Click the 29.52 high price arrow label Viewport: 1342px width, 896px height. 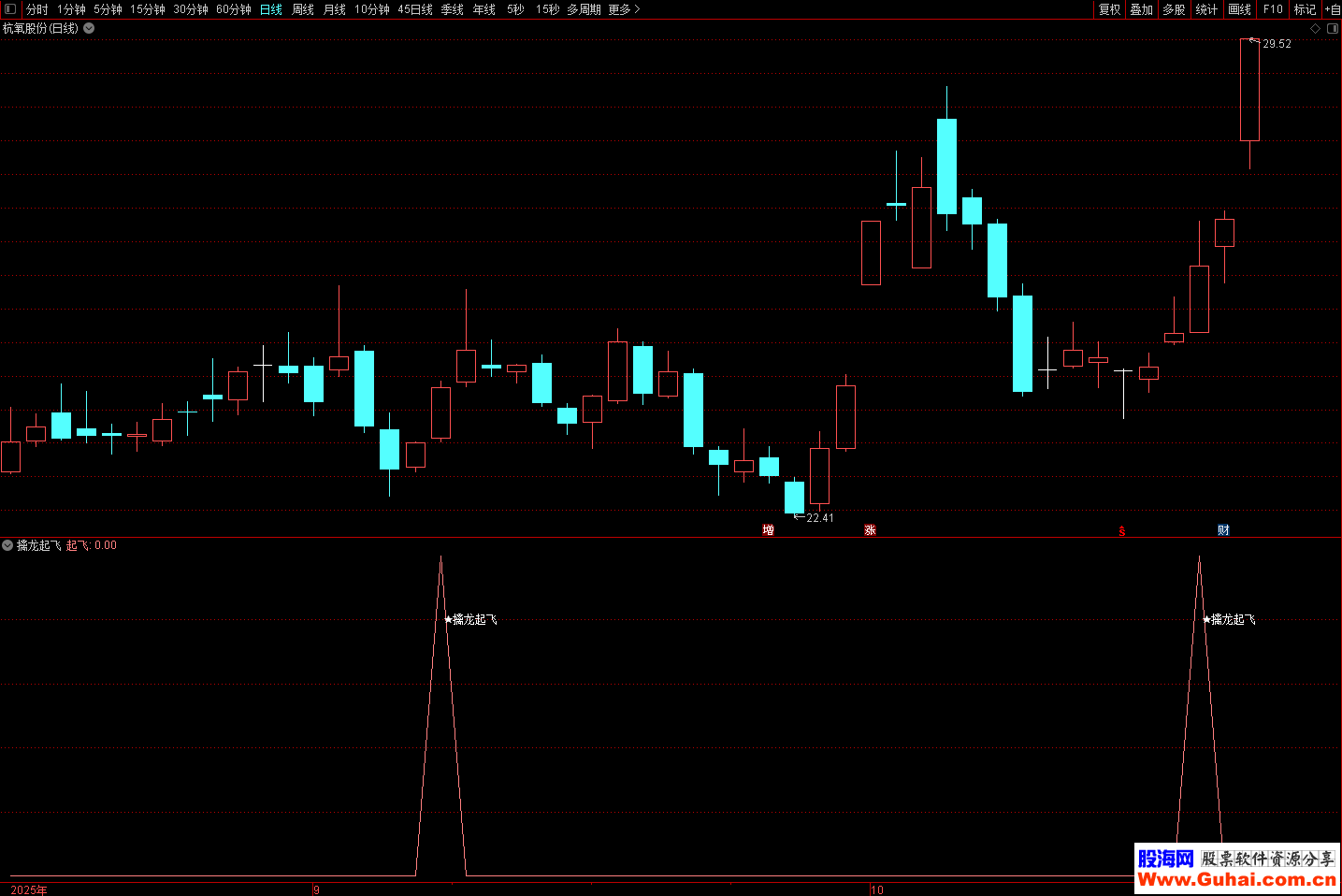pyautogui.click(x=1276, y=44)
